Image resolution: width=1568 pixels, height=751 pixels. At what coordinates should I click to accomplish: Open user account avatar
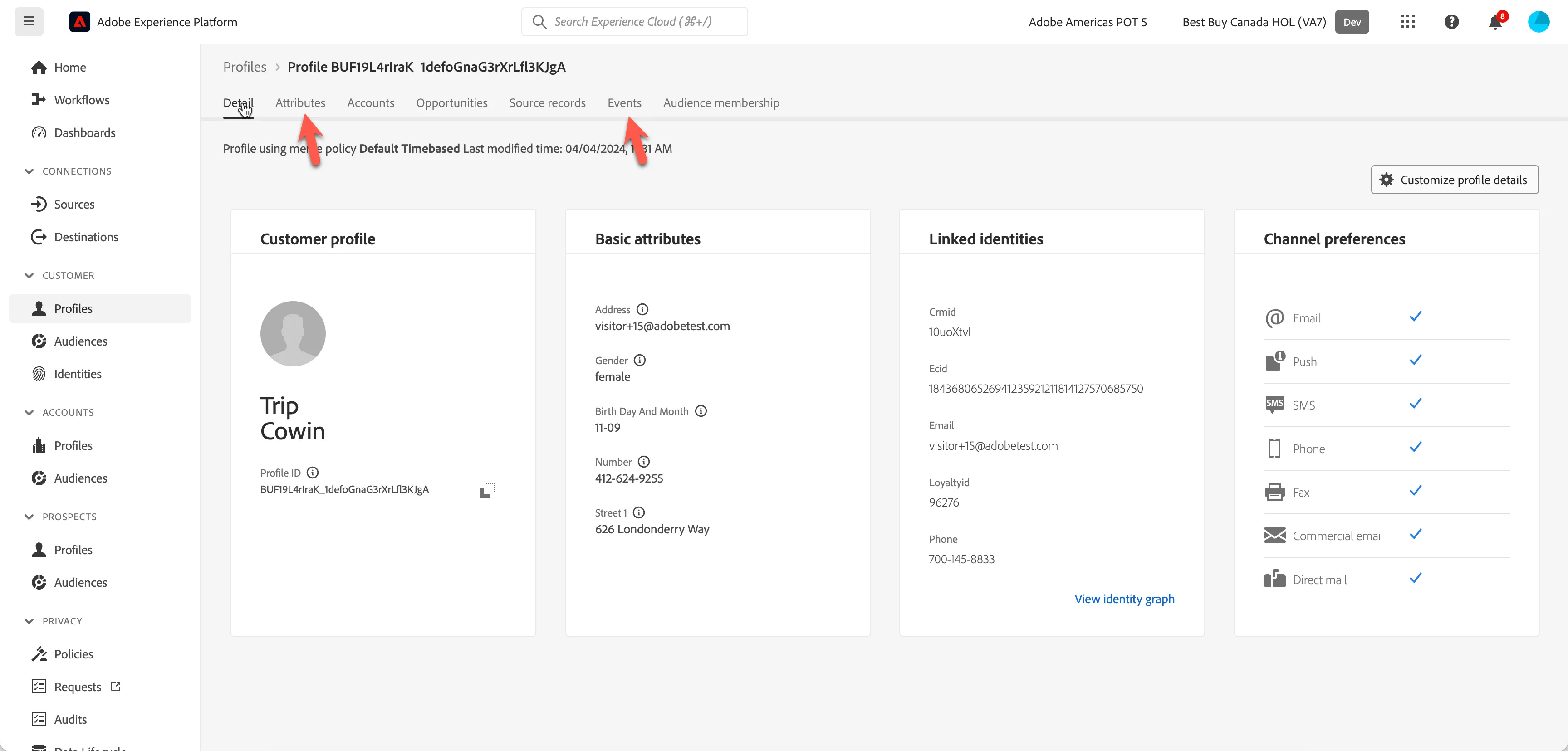coord(1538,22)
